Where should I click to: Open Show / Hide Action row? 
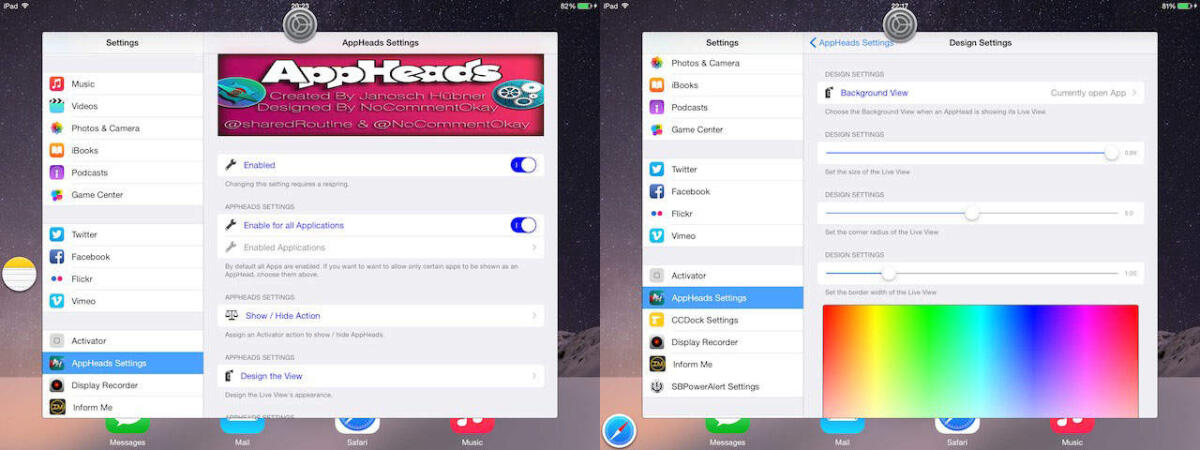click(381, 315)
